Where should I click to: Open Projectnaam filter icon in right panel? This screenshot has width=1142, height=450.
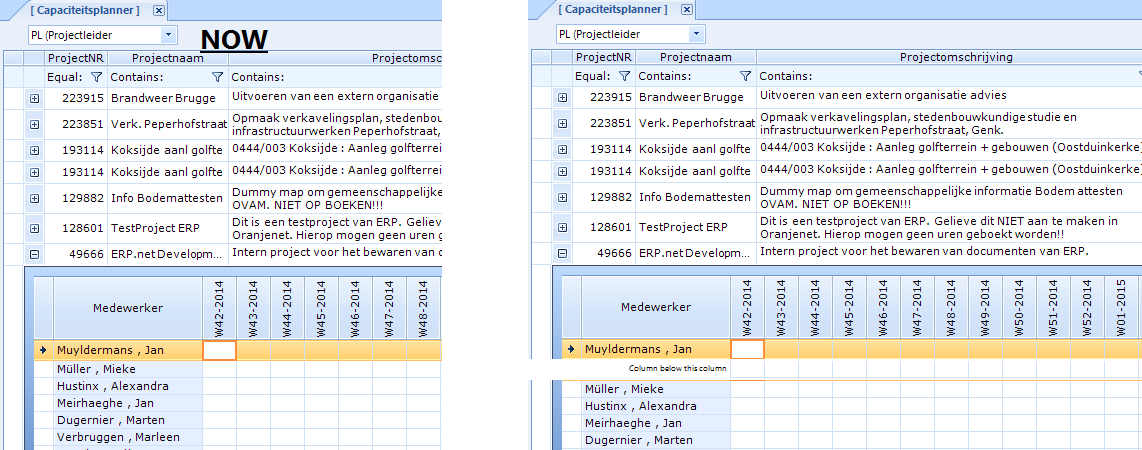[x=745, y=76]
